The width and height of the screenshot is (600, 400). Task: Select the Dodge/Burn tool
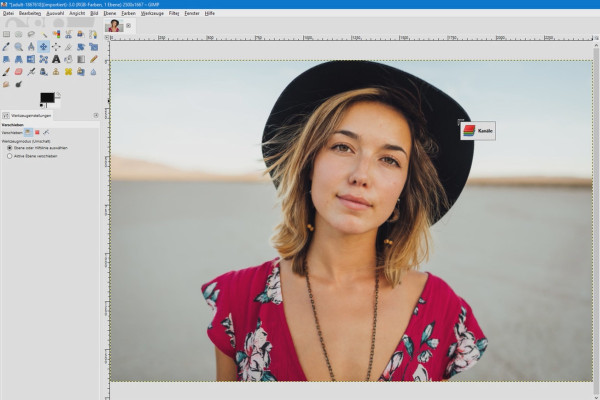(x=18, y=84)
